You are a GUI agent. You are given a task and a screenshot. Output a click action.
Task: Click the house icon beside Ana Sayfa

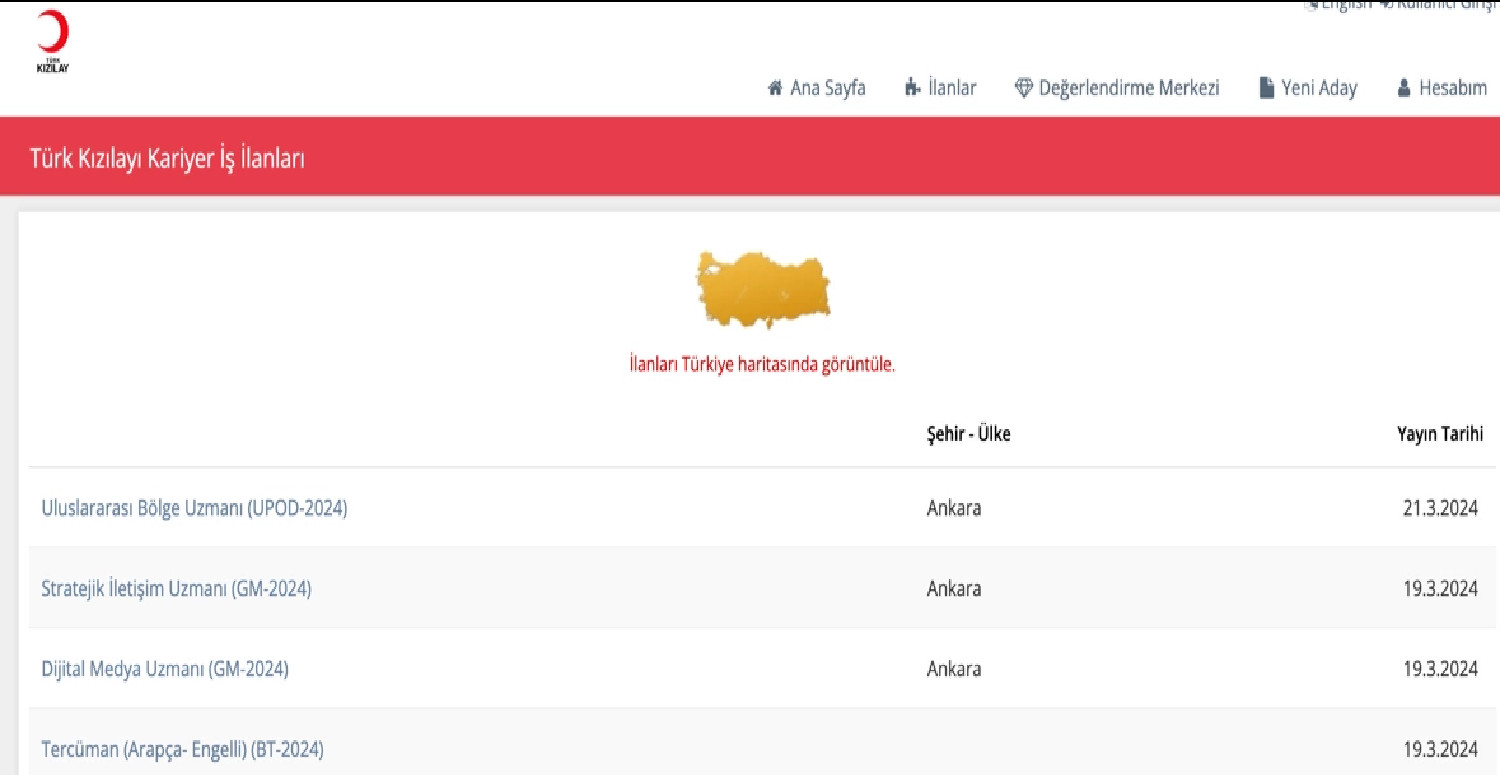tap(775, 88)
